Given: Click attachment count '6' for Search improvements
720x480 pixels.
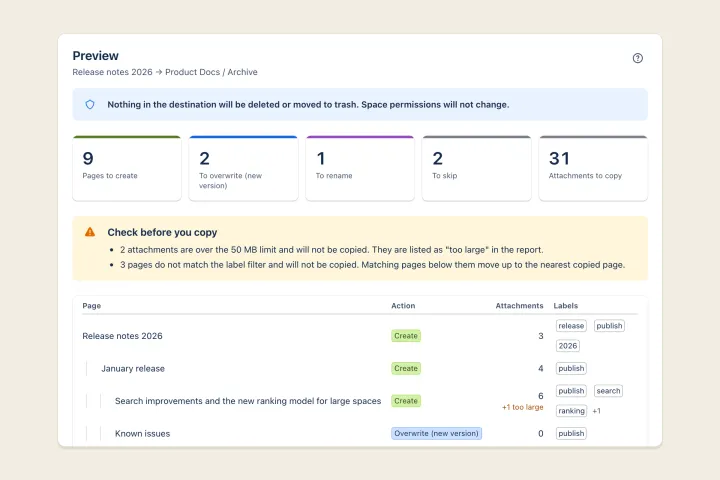Looking at the screenshot, I should tap(541, 395).
